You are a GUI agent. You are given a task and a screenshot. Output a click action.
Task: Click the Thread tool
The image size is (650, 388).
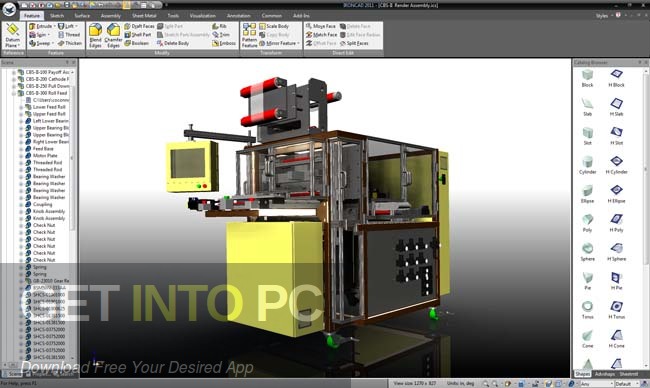click(x=69, y=35)
